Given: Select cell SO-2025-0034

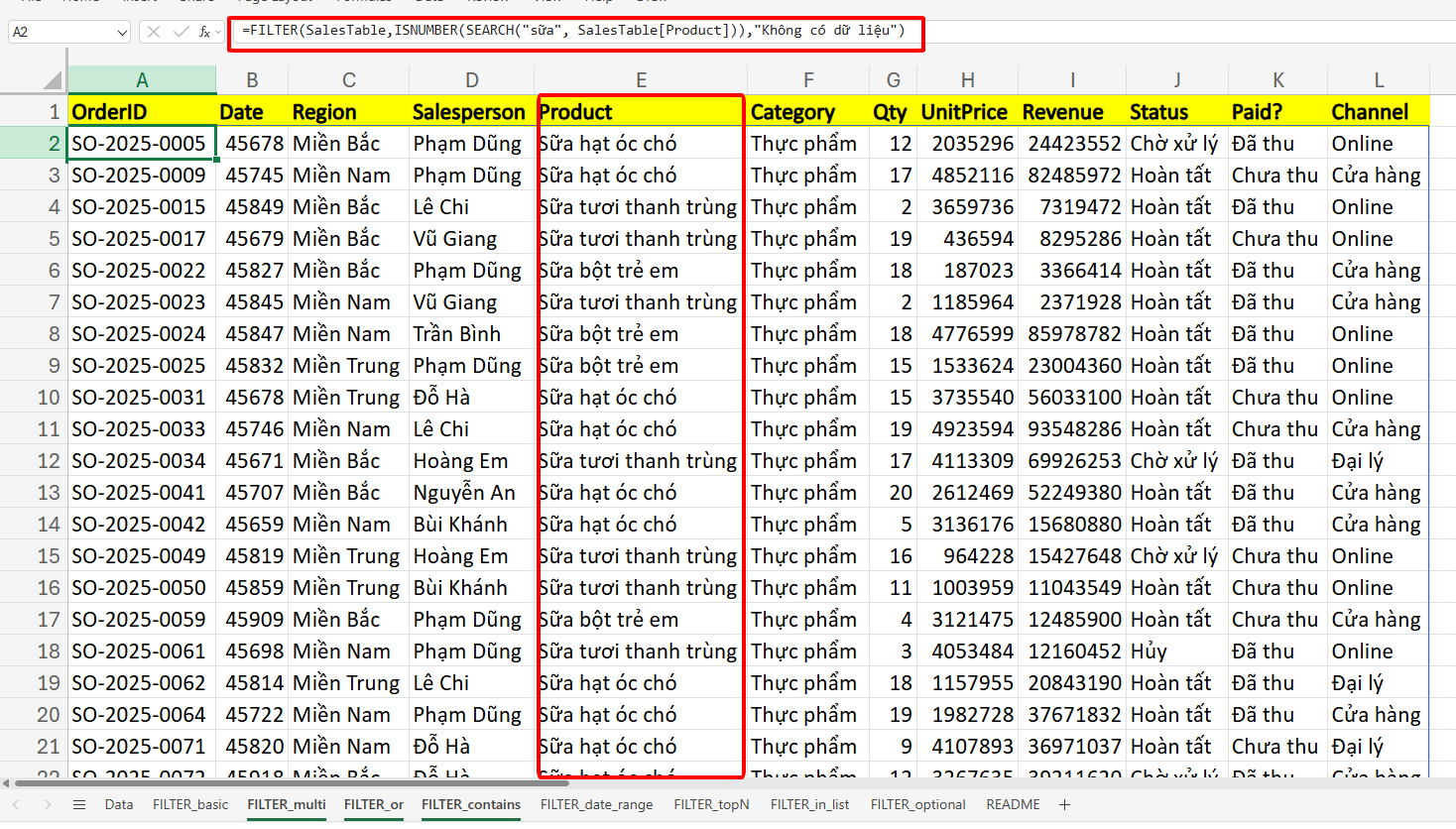Looking at the screenshot, I should (142, 461).
